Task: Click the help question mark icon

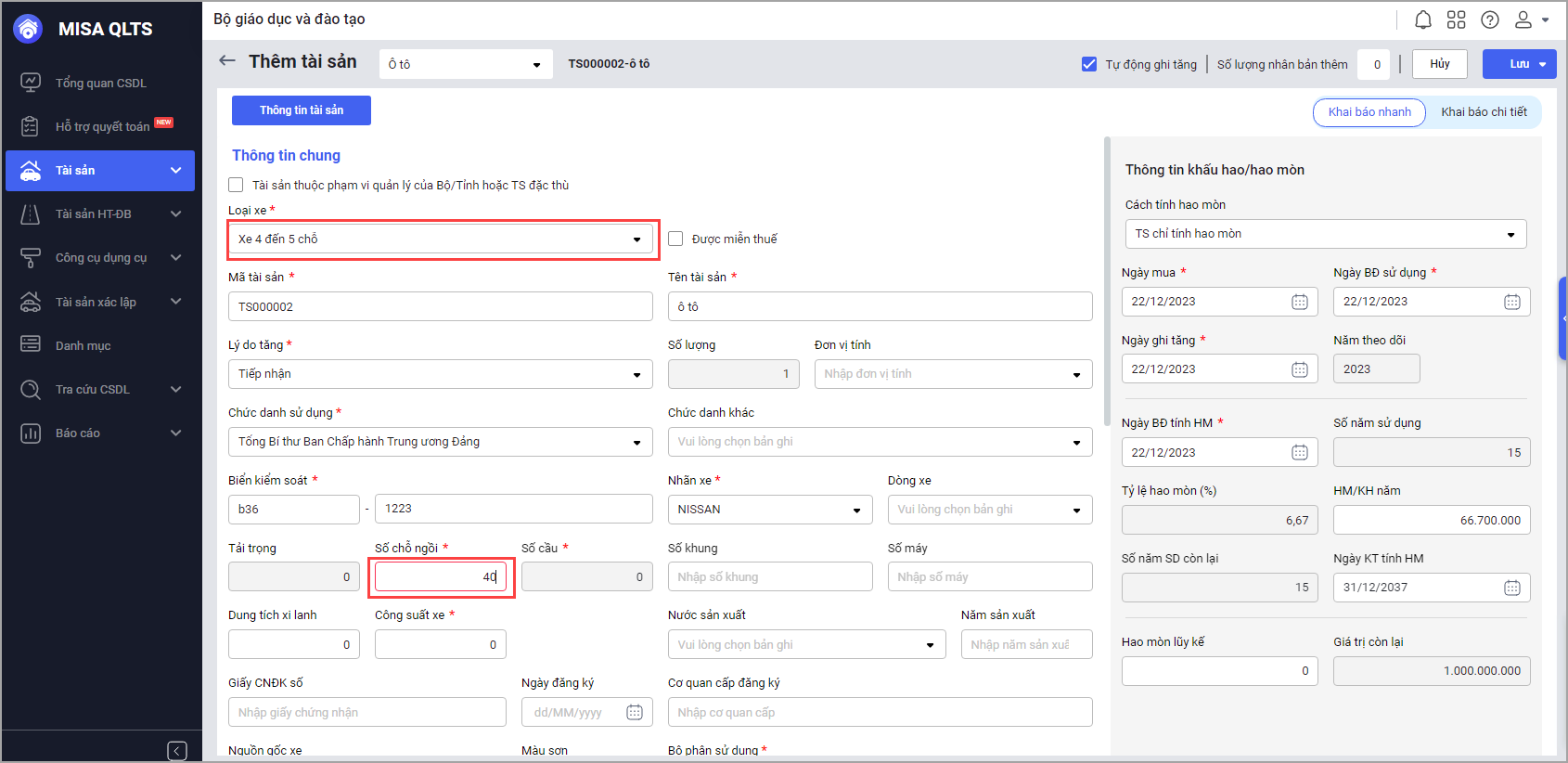Action: [1489, 19]
